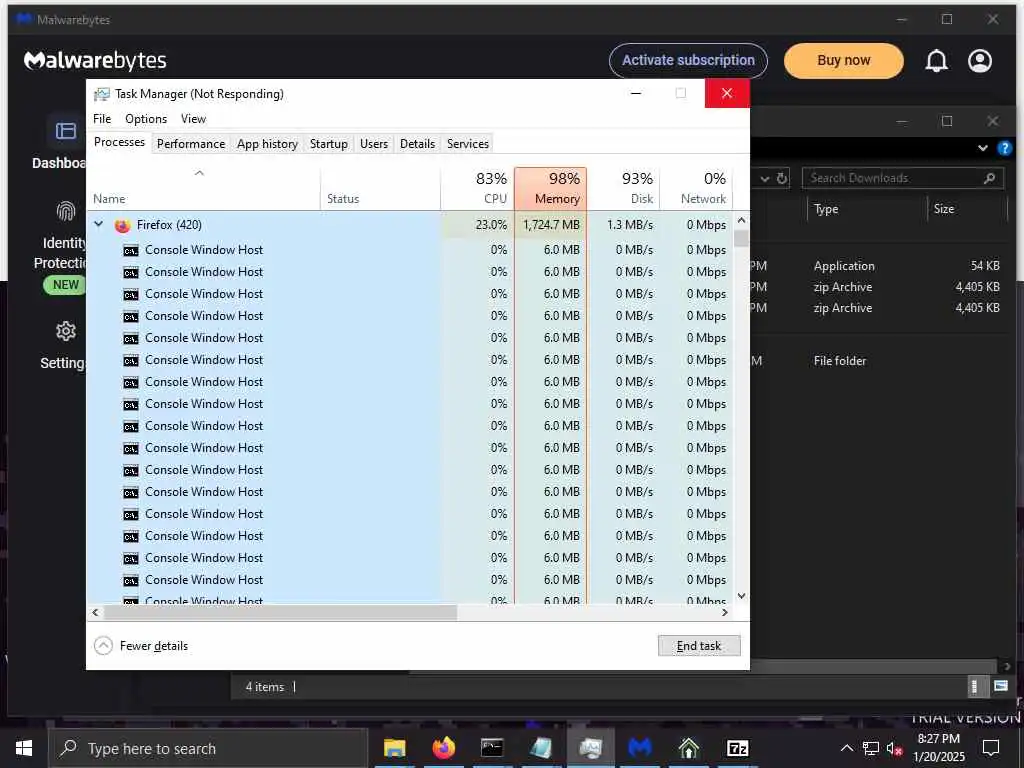
Task: Click the Firefox process icon in Task Manager
Action: point(122,225)
